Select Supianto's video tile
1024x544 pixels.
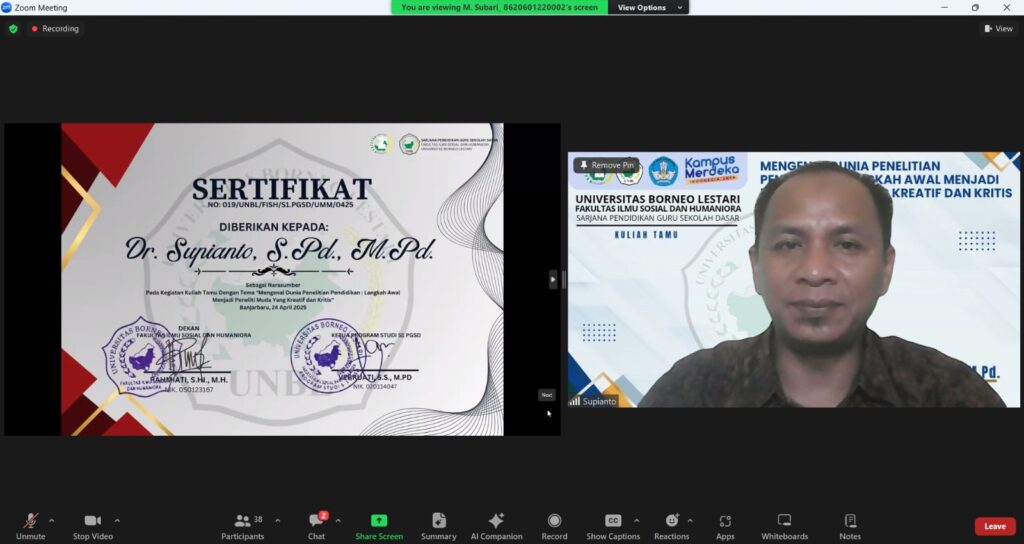793,280
